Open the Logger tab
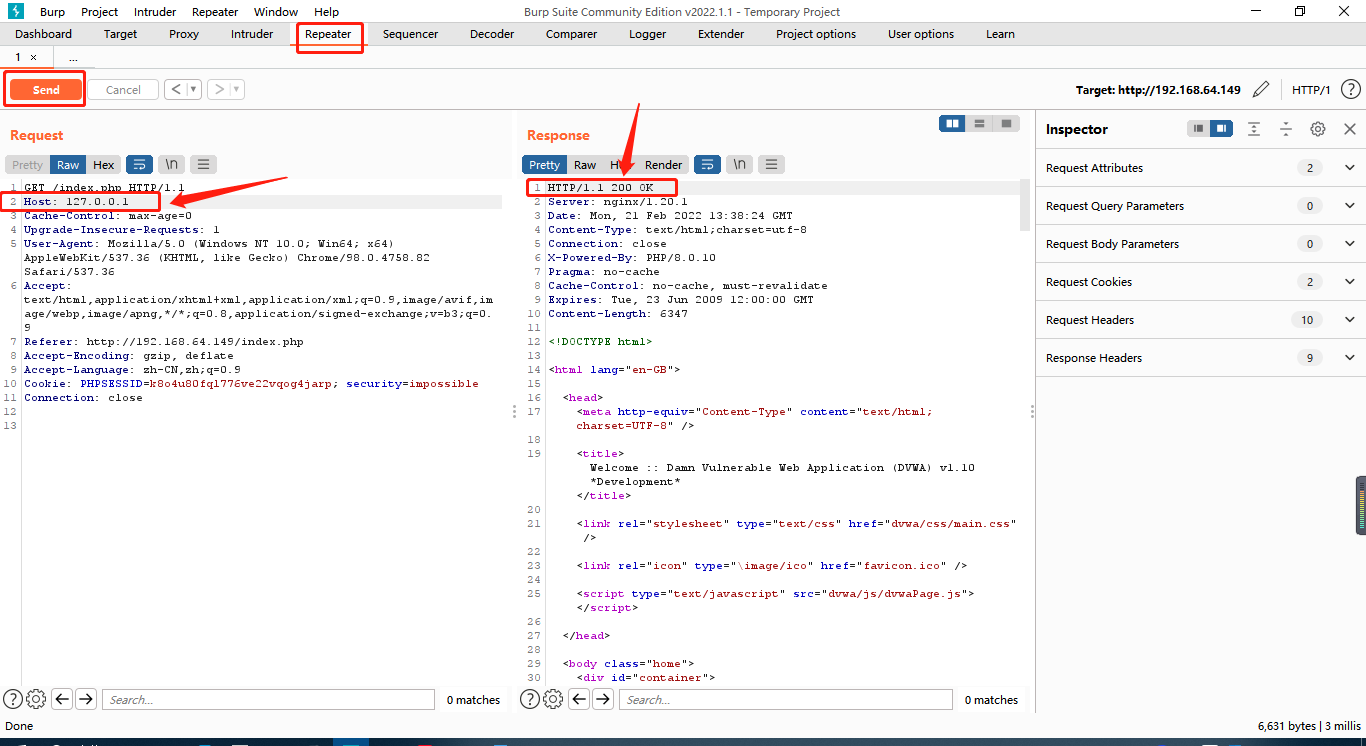The width and height of the screenshot is (1366, 746). pyautogui.click(x=648, y=34)
